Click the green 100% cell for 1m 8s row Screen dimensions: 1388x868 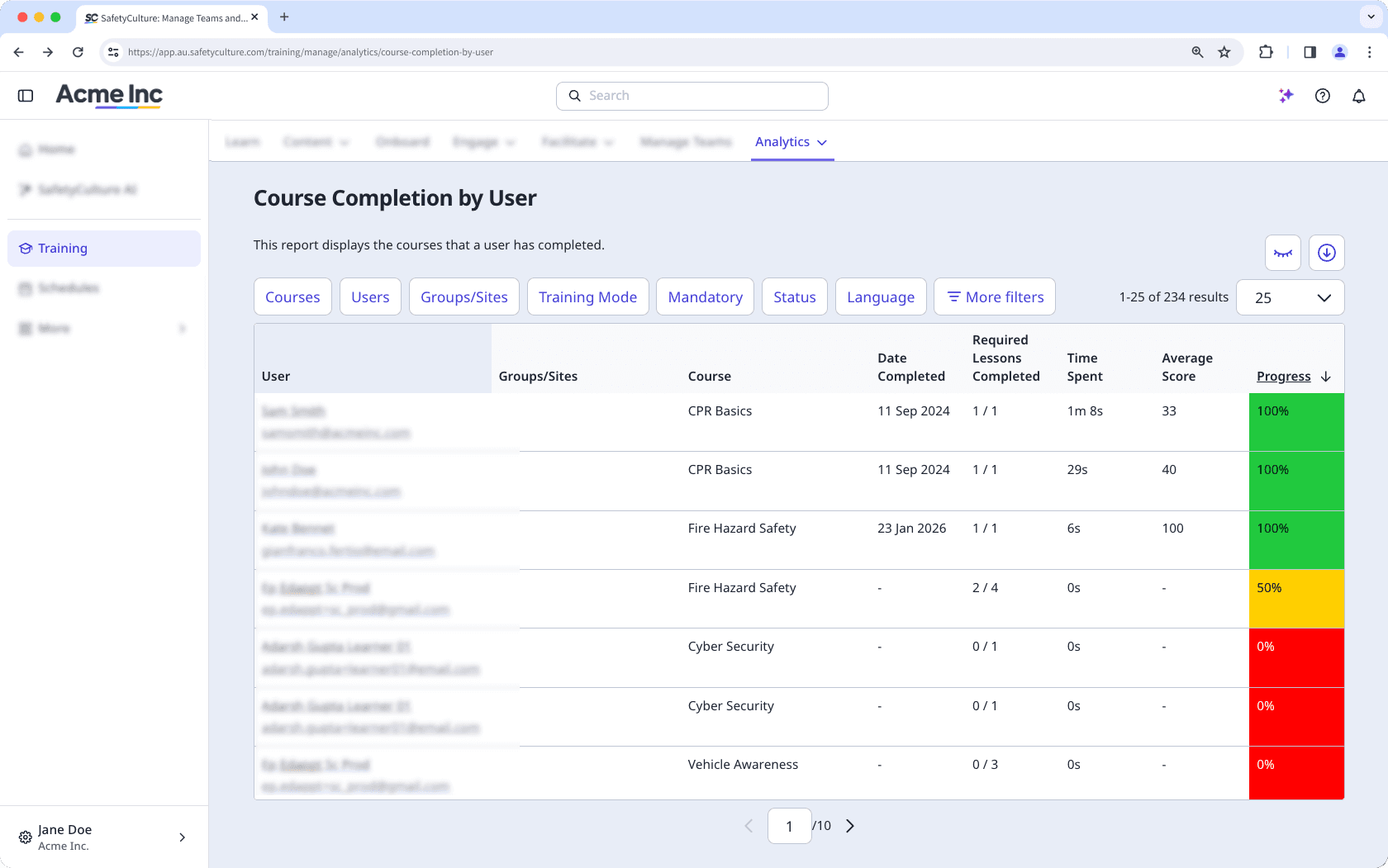(1296, 422)
